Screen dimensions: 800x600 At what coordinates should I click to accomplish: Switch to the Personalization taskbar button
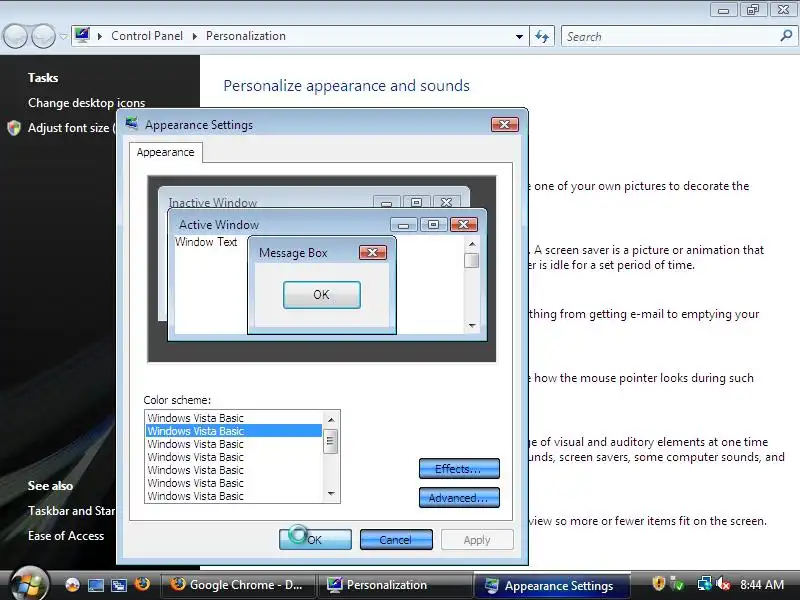(394, 585)
